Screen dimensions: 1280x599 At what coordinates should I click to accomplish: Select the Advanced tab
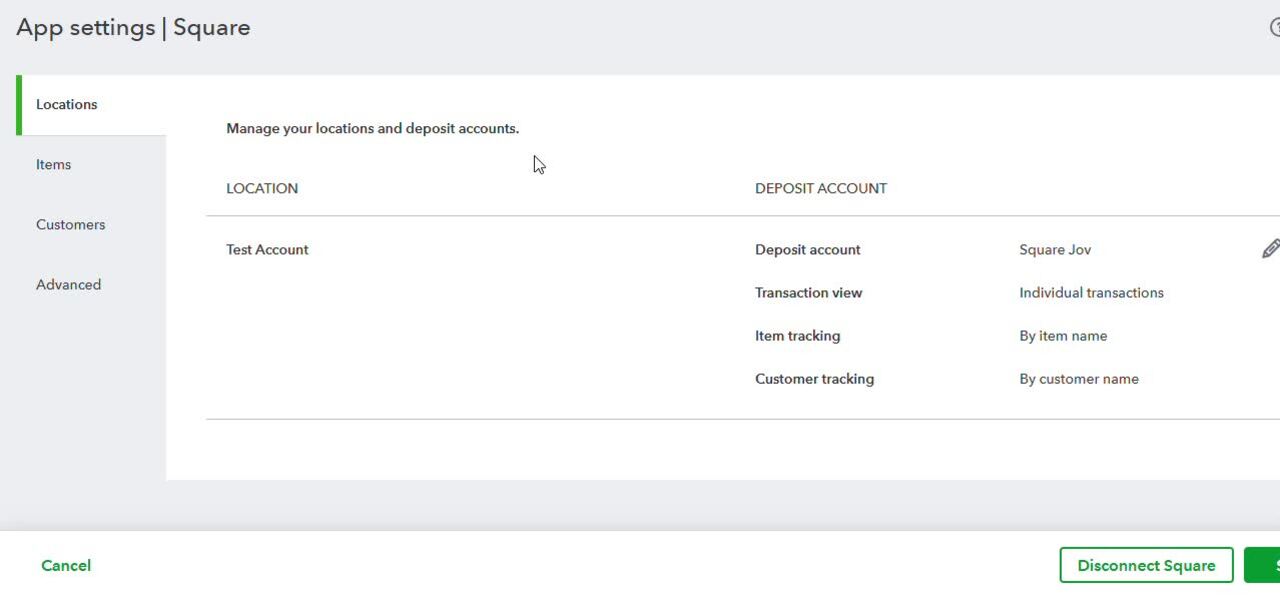pyautogui.click(x=69, y=285)
